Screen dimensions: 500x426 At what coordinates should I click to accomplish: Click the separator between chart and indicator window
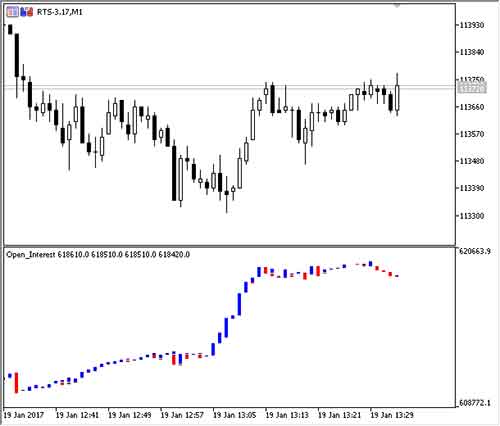click(x=229, y=247)
